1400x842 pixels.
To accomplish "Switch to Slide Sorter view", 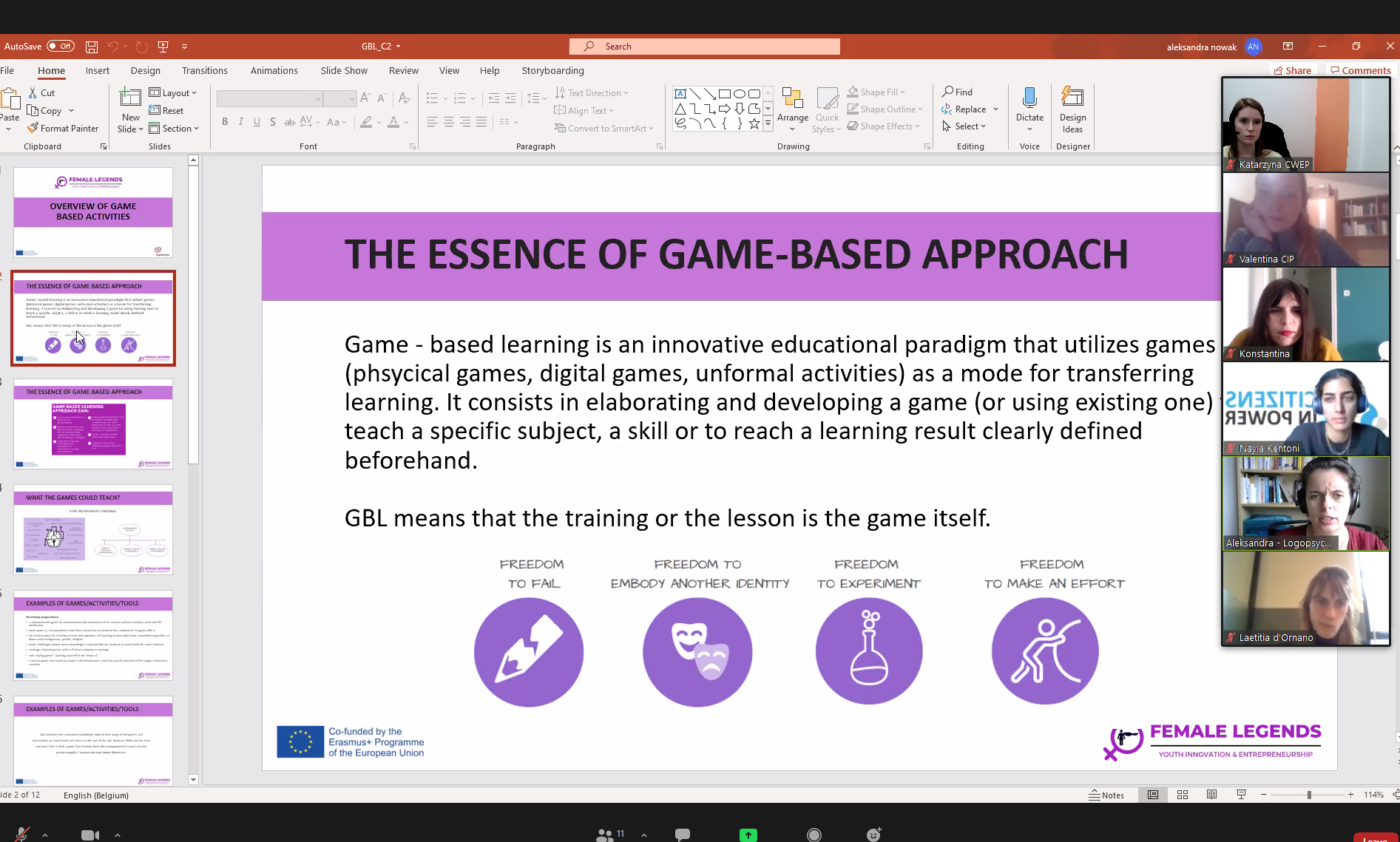I will (1183, 795).
